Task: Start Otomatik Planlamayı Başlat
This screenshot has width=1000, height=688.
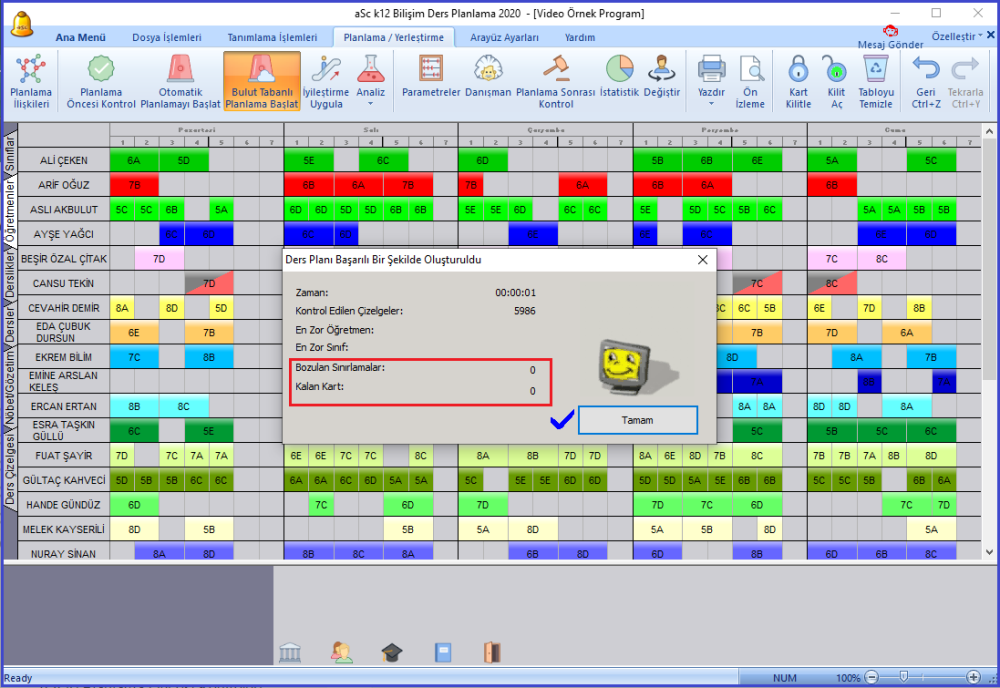Action: point(180,81)
